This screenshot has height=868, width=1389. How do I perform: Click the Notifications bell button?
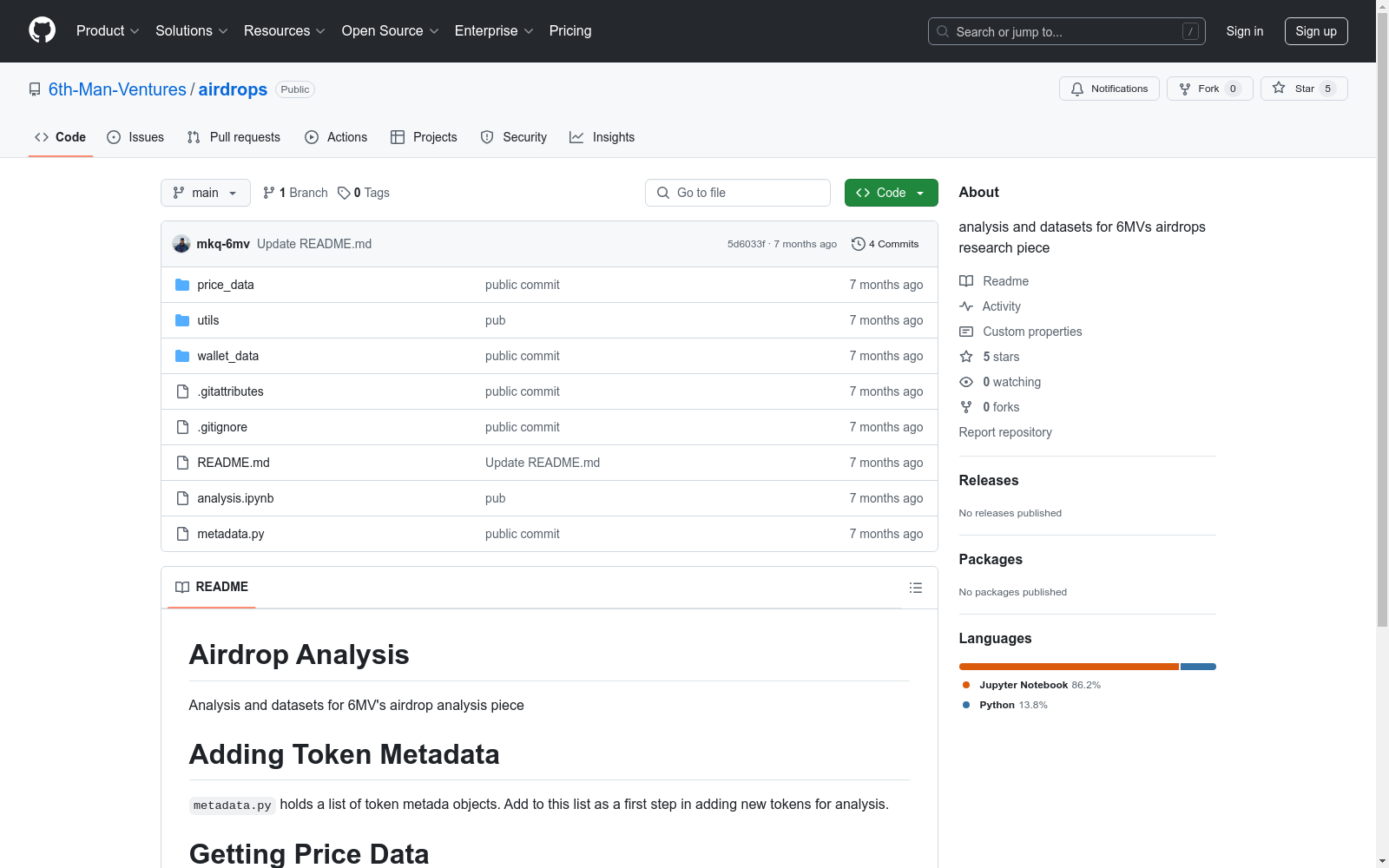point(1109,89)
